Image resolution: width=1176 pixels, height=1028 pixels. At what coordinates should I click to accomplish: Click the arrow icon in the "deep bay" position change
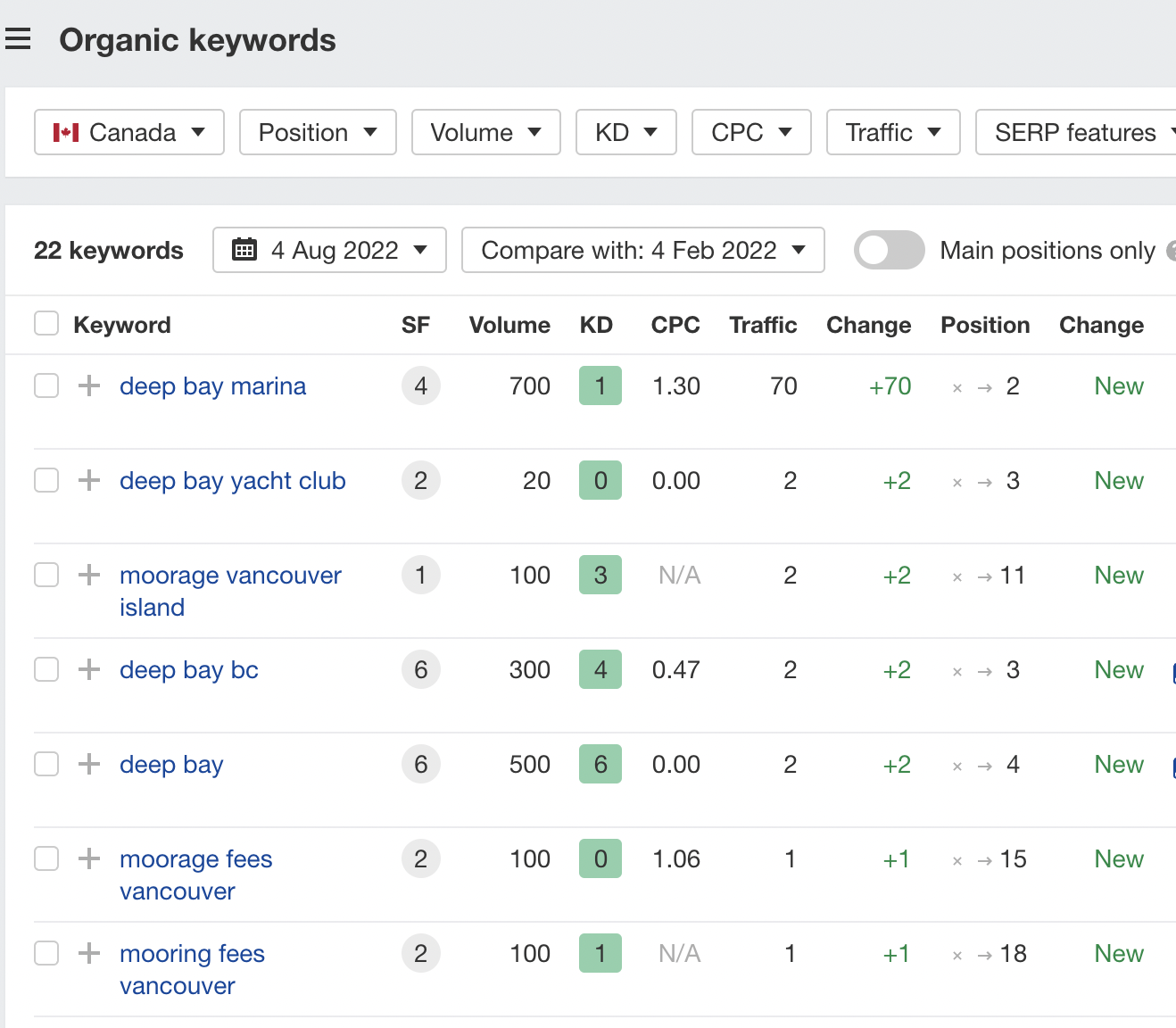pyautogui.click(x=984, y=765)
